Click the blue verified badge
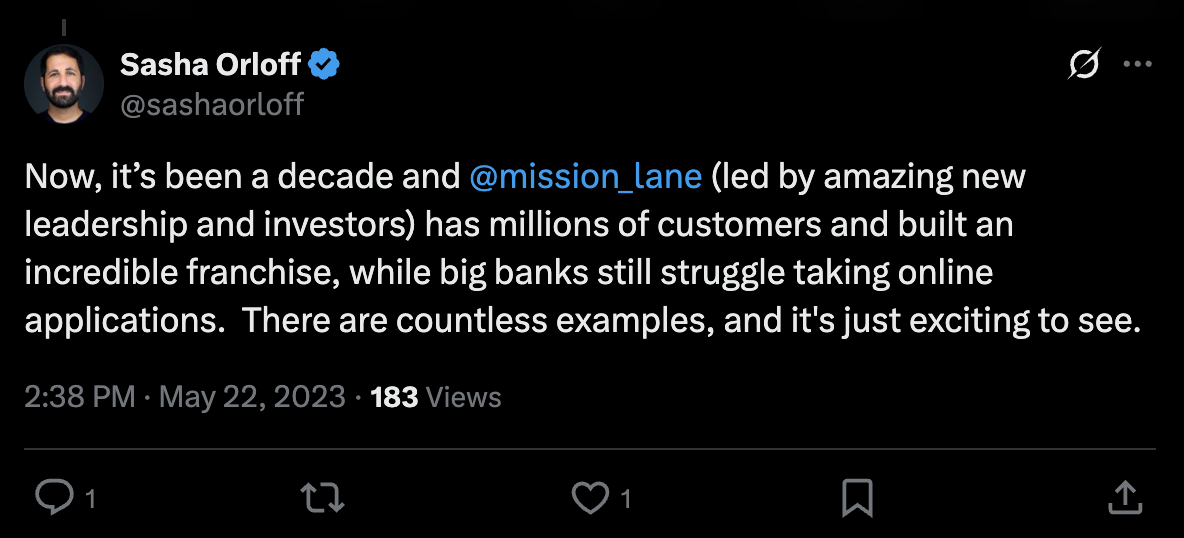The image size is (1184, 538). point(324,65)
